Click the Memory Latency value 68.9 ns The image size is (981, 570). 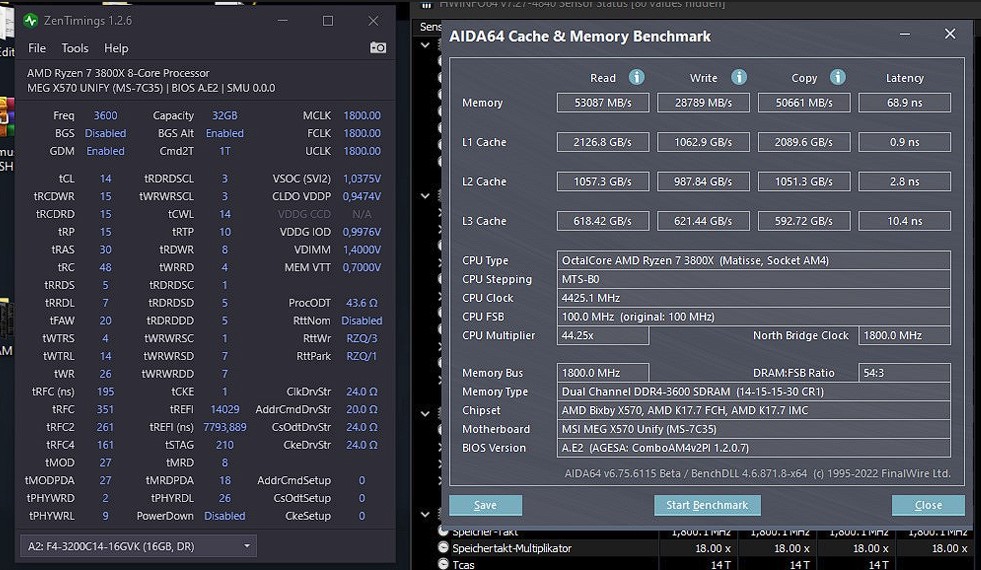click(x=905, y=103)
